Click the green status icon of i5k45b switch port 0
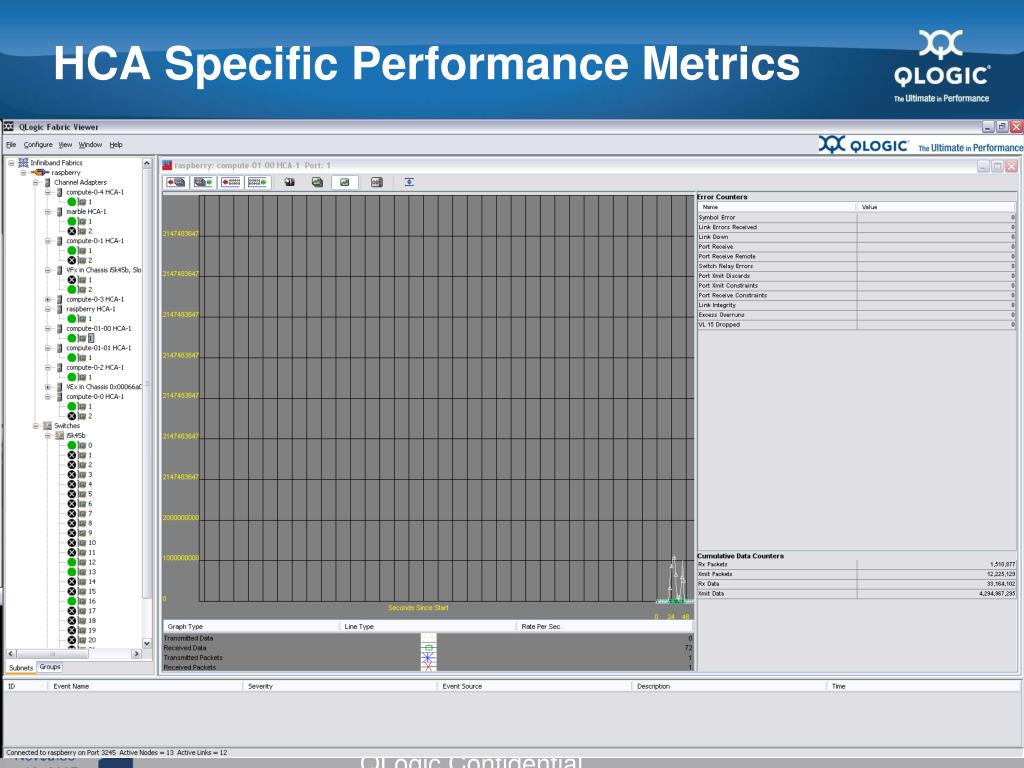This screenshot has width=1024, height=768. (72, 445)
